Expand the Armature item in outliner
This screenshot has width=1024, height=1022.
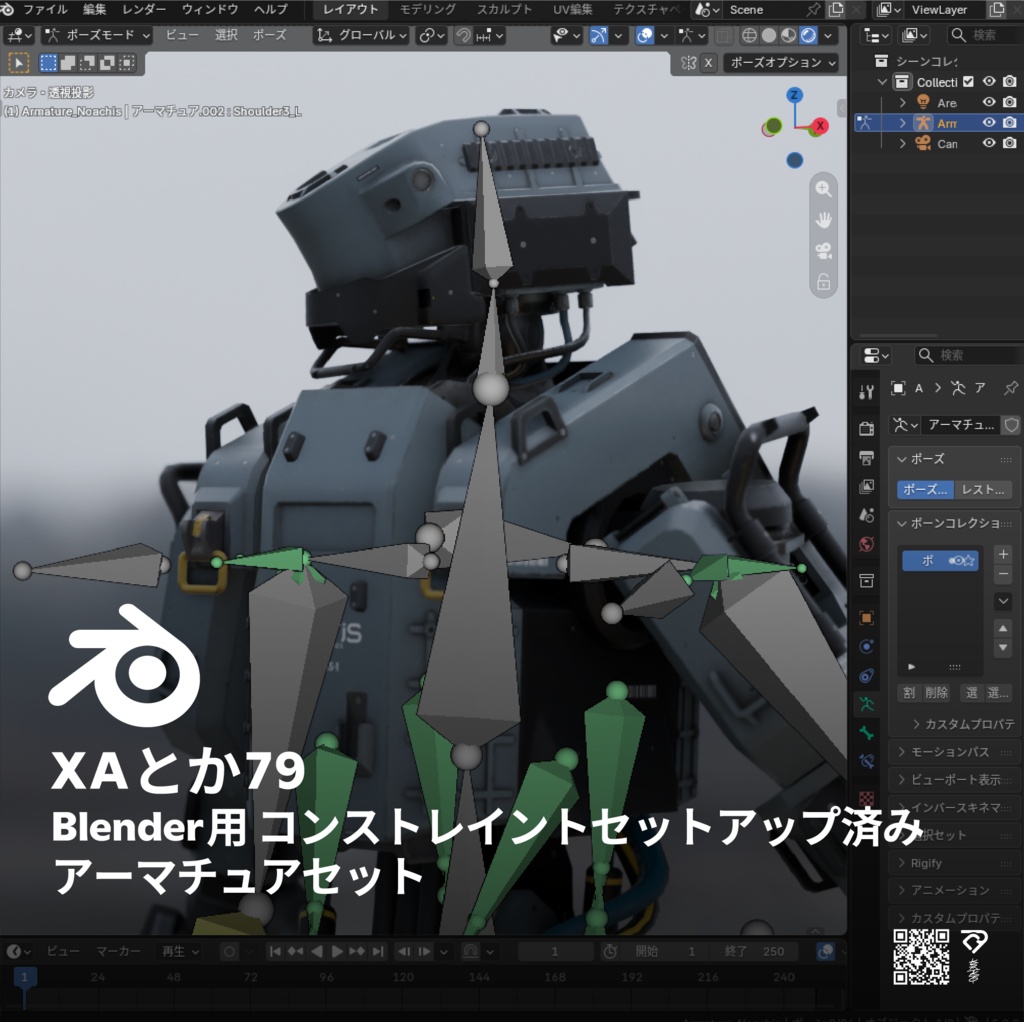[x=903, y=123]
